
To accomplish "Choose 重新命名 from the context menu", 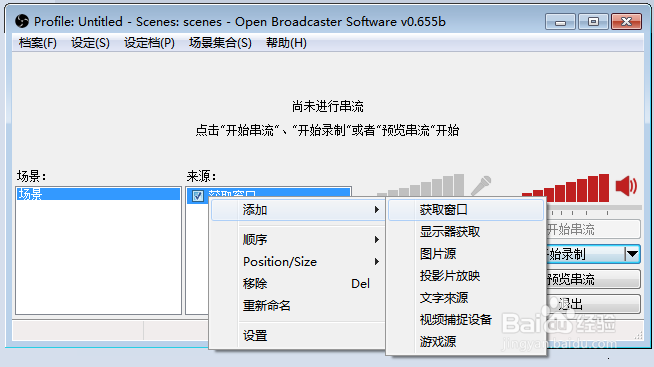I will click(298, 306).
